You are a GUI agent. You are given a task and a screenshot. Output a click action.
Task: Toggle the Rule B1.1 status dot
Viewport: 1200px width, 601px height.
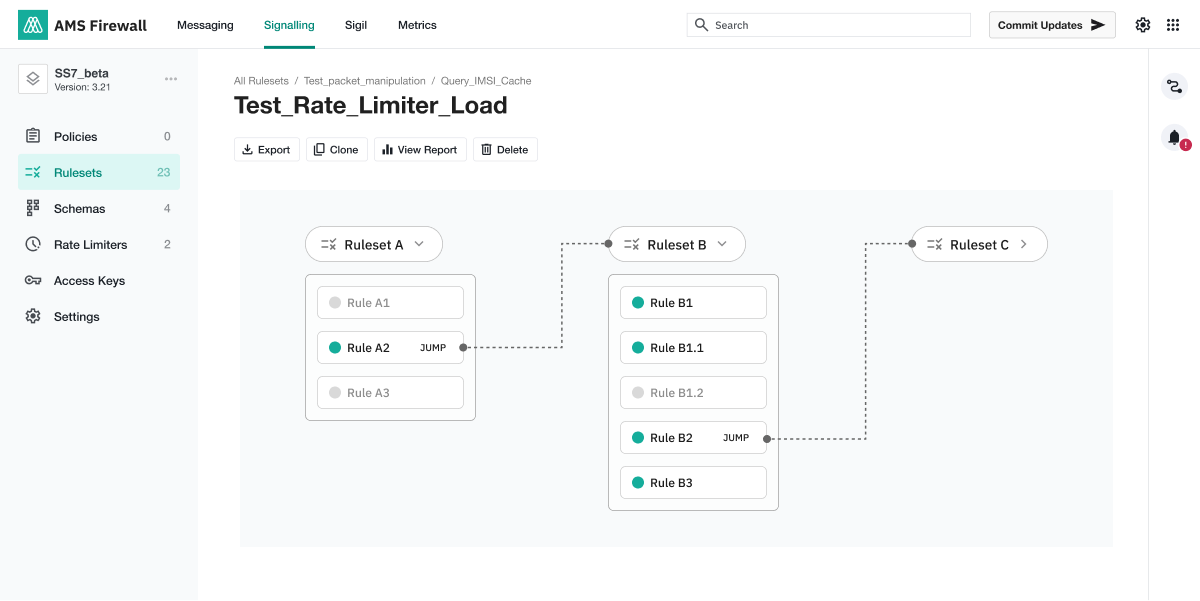pos(638,348)
